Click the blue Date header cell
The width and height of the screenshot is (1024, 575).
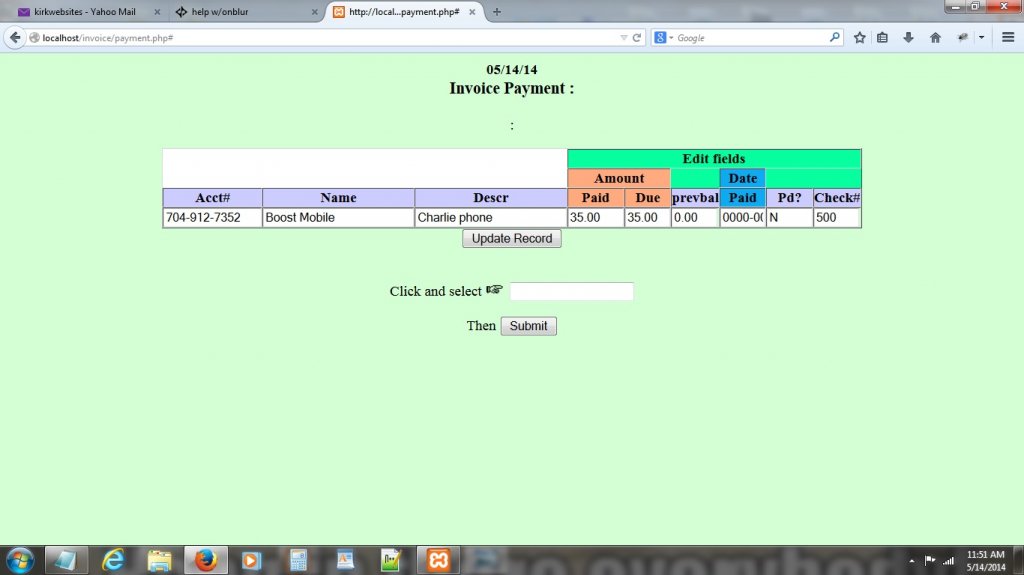tap(743, 178)
